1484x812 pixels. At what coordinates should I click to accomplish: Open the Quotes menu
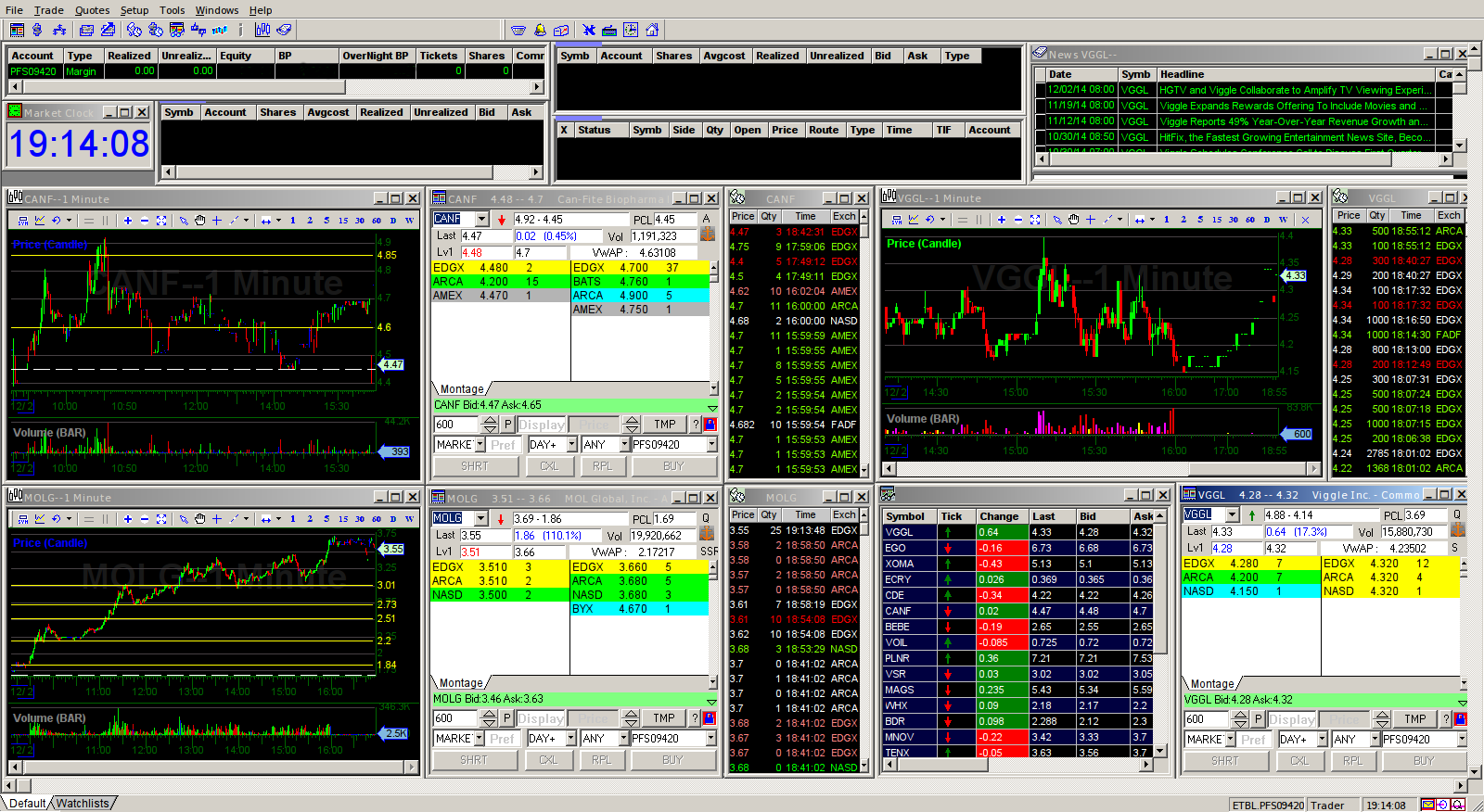click(92, 10)
